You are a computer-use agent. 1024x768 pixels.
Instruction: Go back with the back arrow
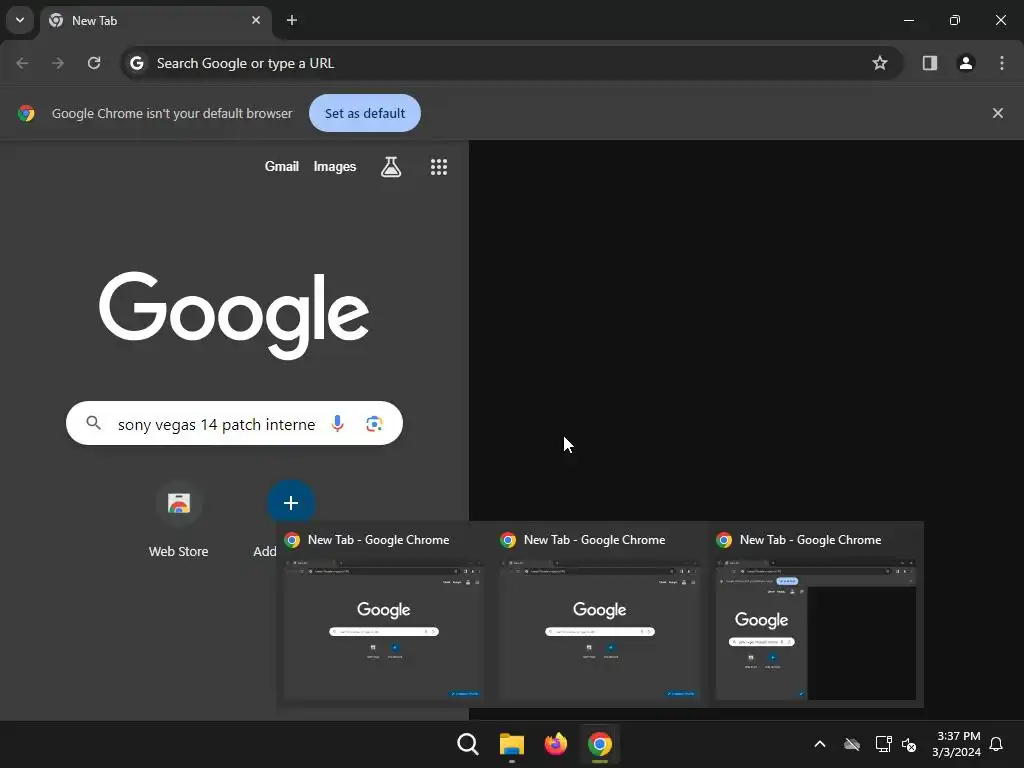pyautogui.click(x=22, y=63)
